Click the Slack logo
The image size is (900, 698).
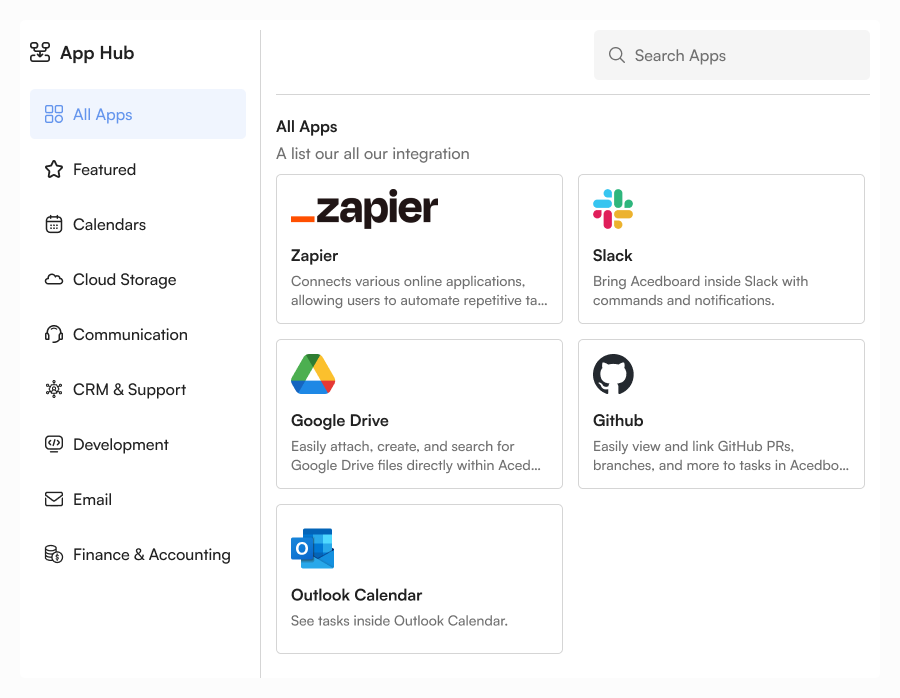pyautogui.click(x=613, y=209)
